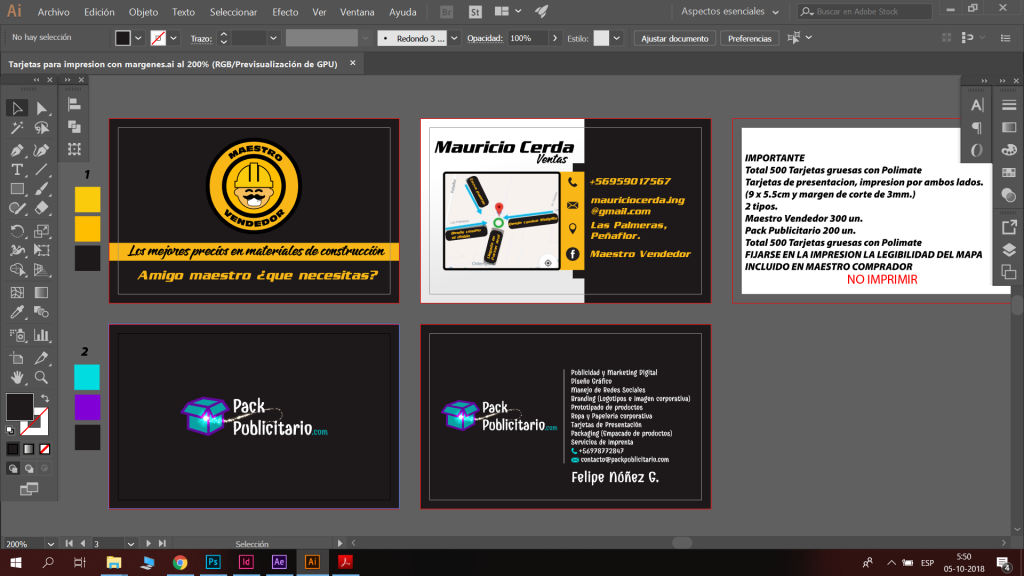Screen dimensions: 1024x576
Task: Swap fill and stroke colors
Action: [x=44, y=398]
